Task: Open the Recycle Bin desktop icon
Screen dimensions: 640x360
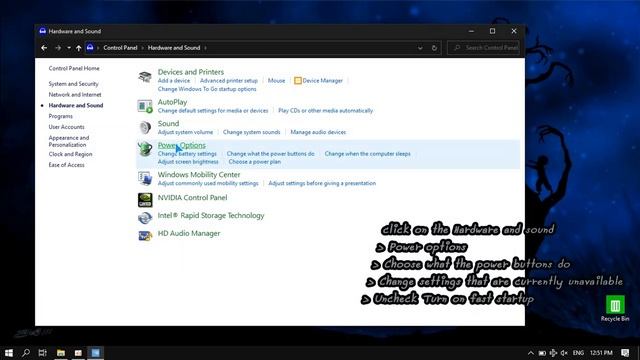Action: point(615,309)
